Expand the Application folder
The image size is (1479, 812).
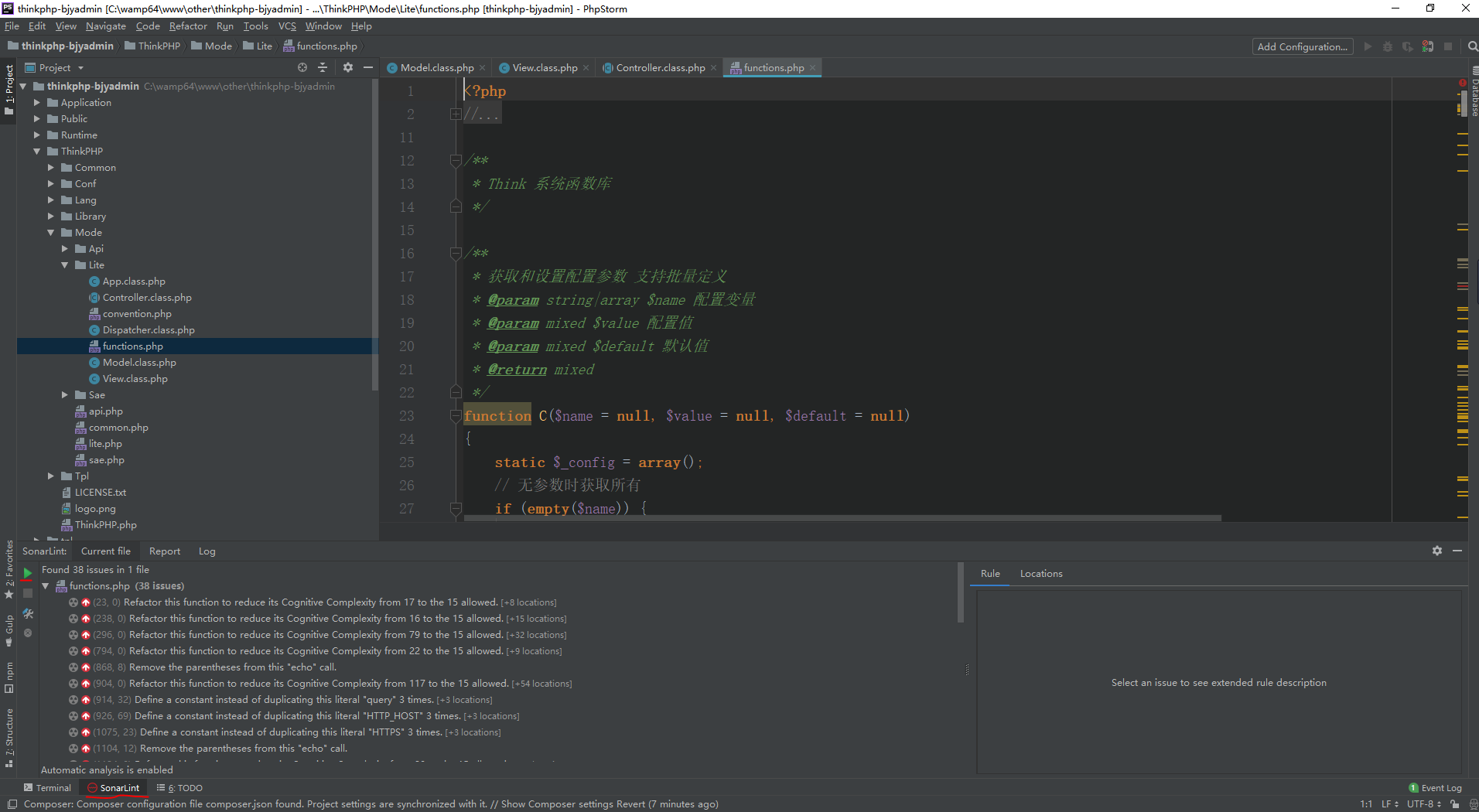pyautogui.click(x=36, y=103)
